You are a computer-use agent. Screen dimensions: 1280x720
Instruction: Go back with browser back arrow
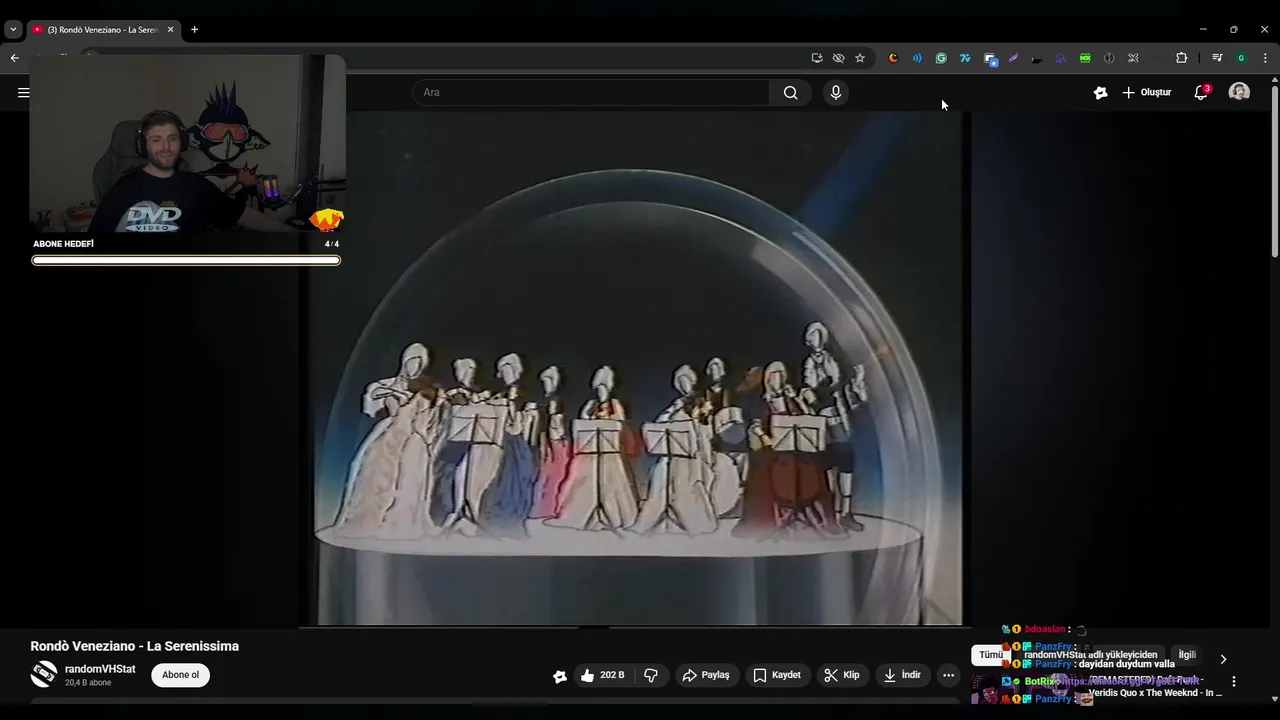click(14, 58)
